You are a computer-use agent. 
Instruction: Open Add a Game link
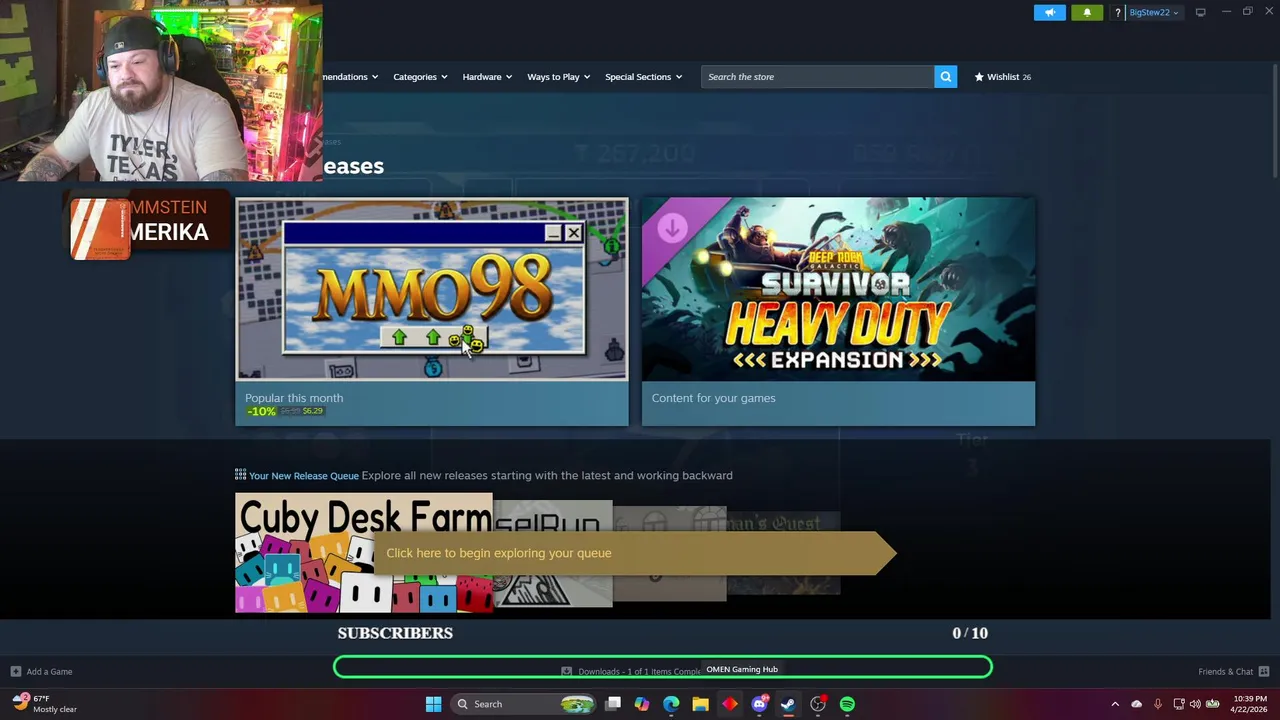(x=49, y=672)
